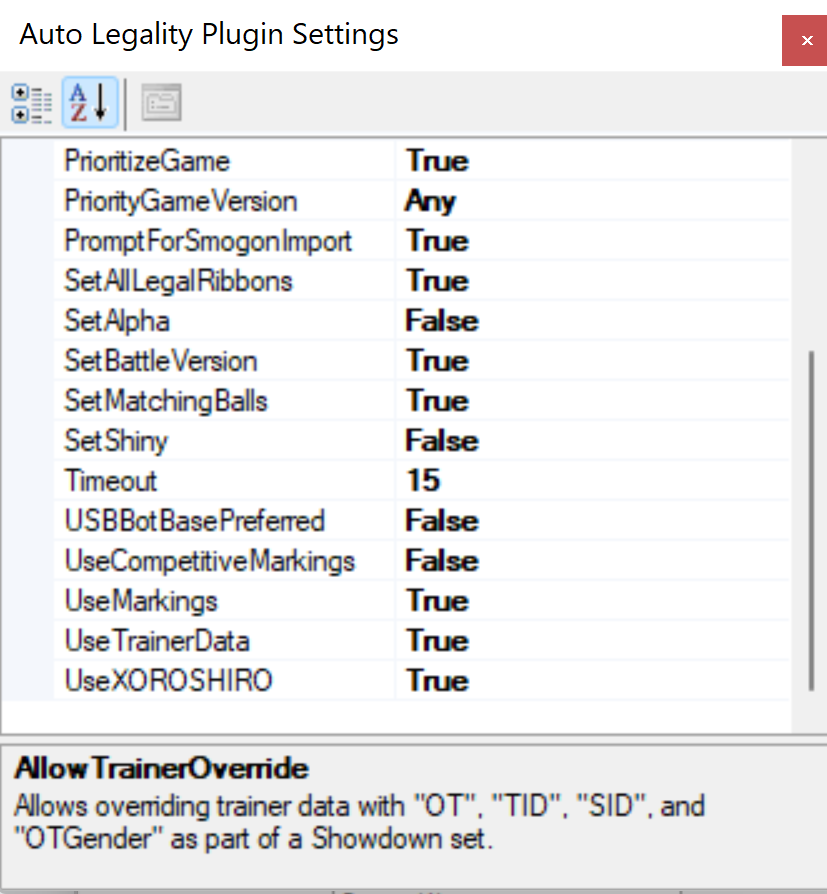Select the SetAlpha property name
This screenshot has width=827, height=894.
(117, 320)
